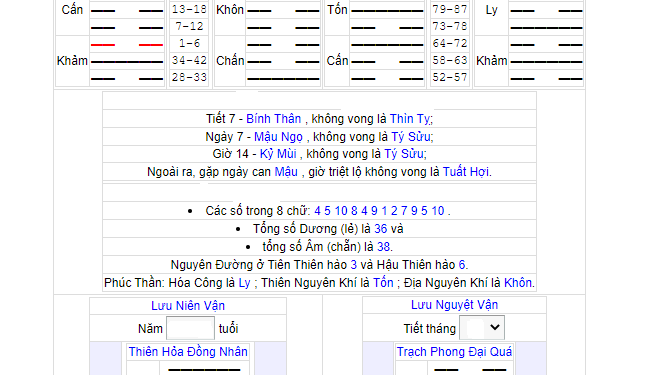645x375 pixels.
Task: Click the age range 52-57 cell
Action: [450, 78]
